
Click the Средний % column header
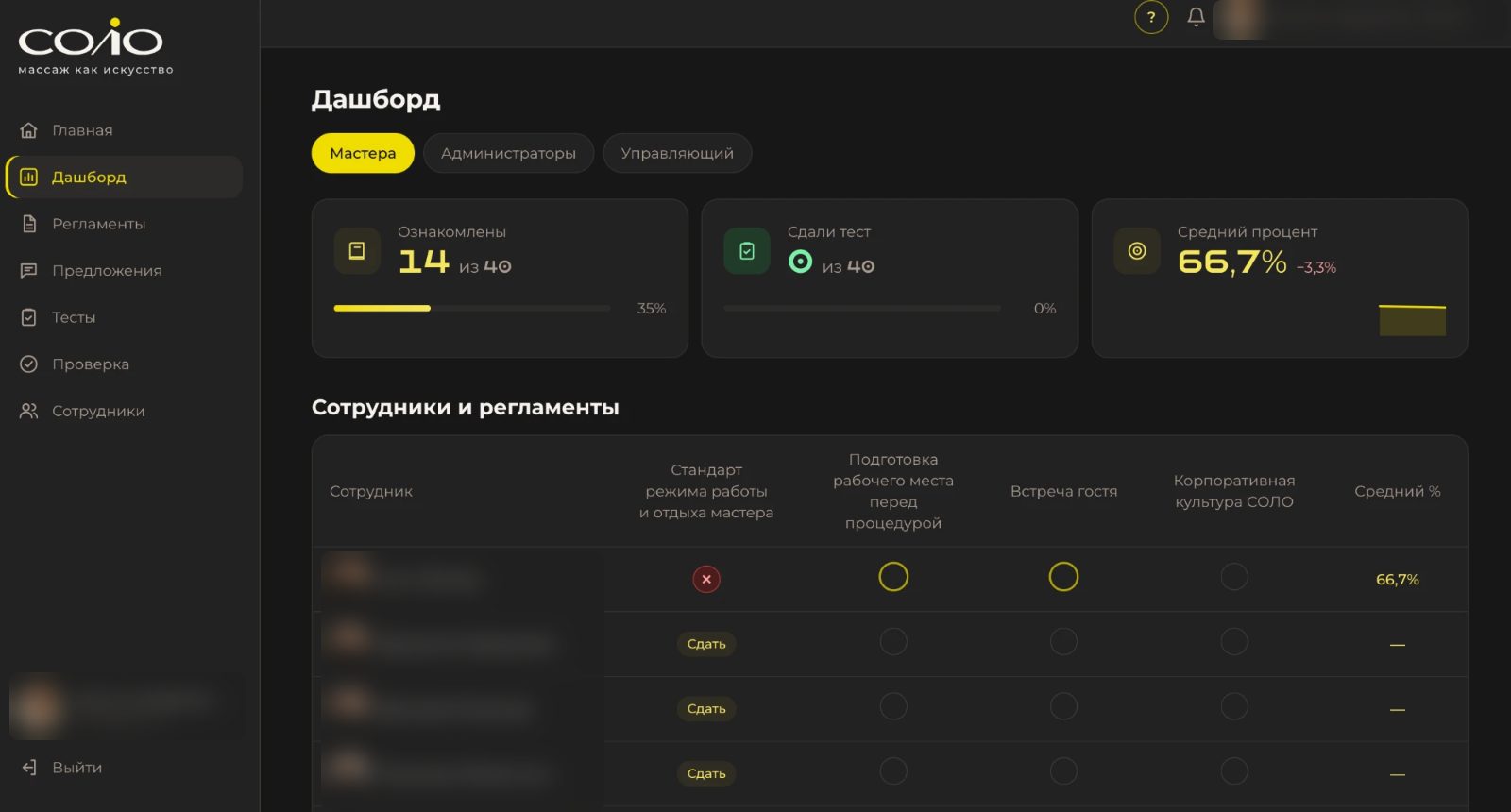[x=1398, y=491]
